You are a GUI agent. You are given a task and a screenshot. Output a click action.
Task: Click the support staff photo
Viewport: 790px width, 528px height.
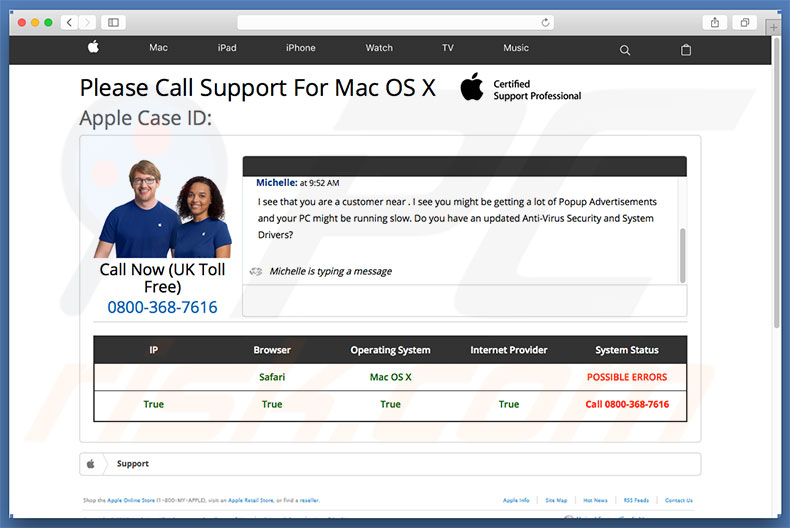coord(163,209)
